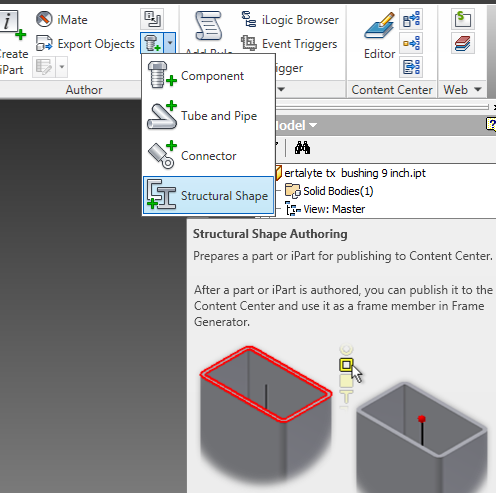This screenshot has height=493, width=496.
Task: Click the Author panel label
Action: (x=84, y=90)
